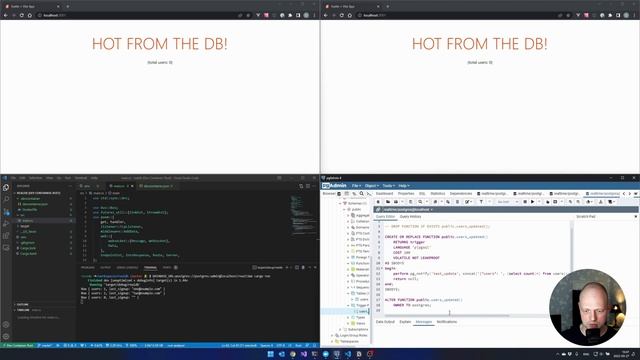The height and width of the screenshot is (360, 640).
Task: Open pgAdmin Help menu
Action: coord(404,186)
